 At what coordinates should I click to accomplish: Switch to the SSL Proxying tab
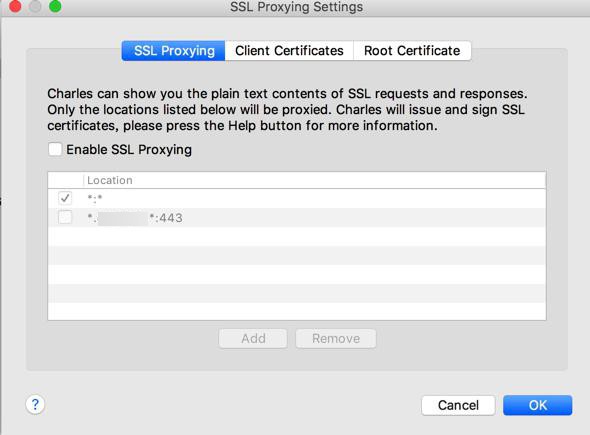coord(173,50)
